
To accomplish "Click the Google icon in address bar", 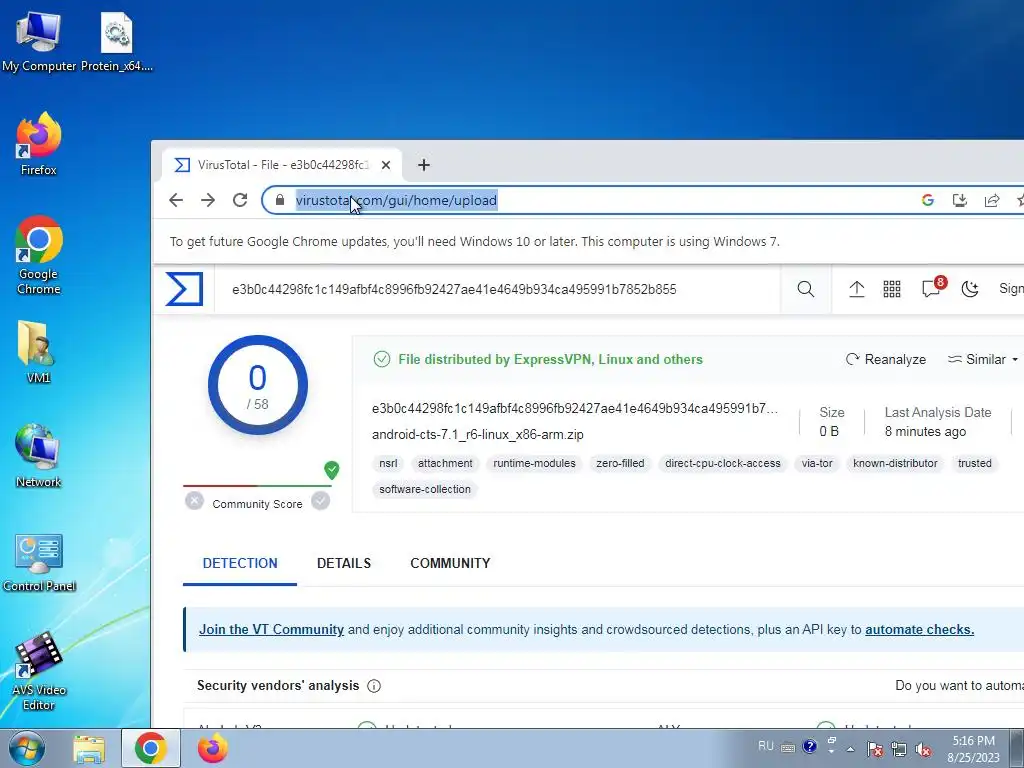I will pos(928,200).
